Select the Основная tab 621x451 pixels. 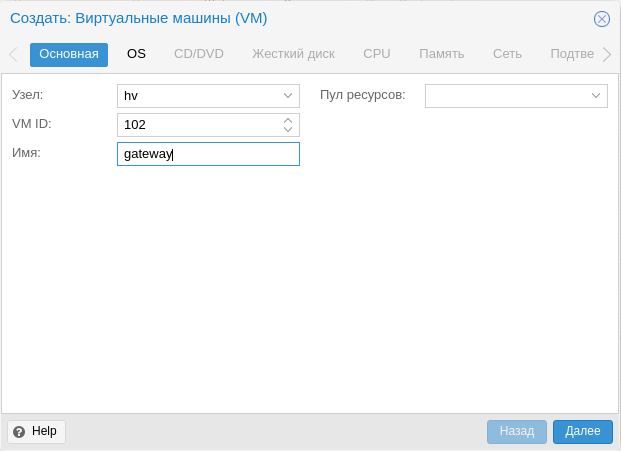tap(69, 54)
